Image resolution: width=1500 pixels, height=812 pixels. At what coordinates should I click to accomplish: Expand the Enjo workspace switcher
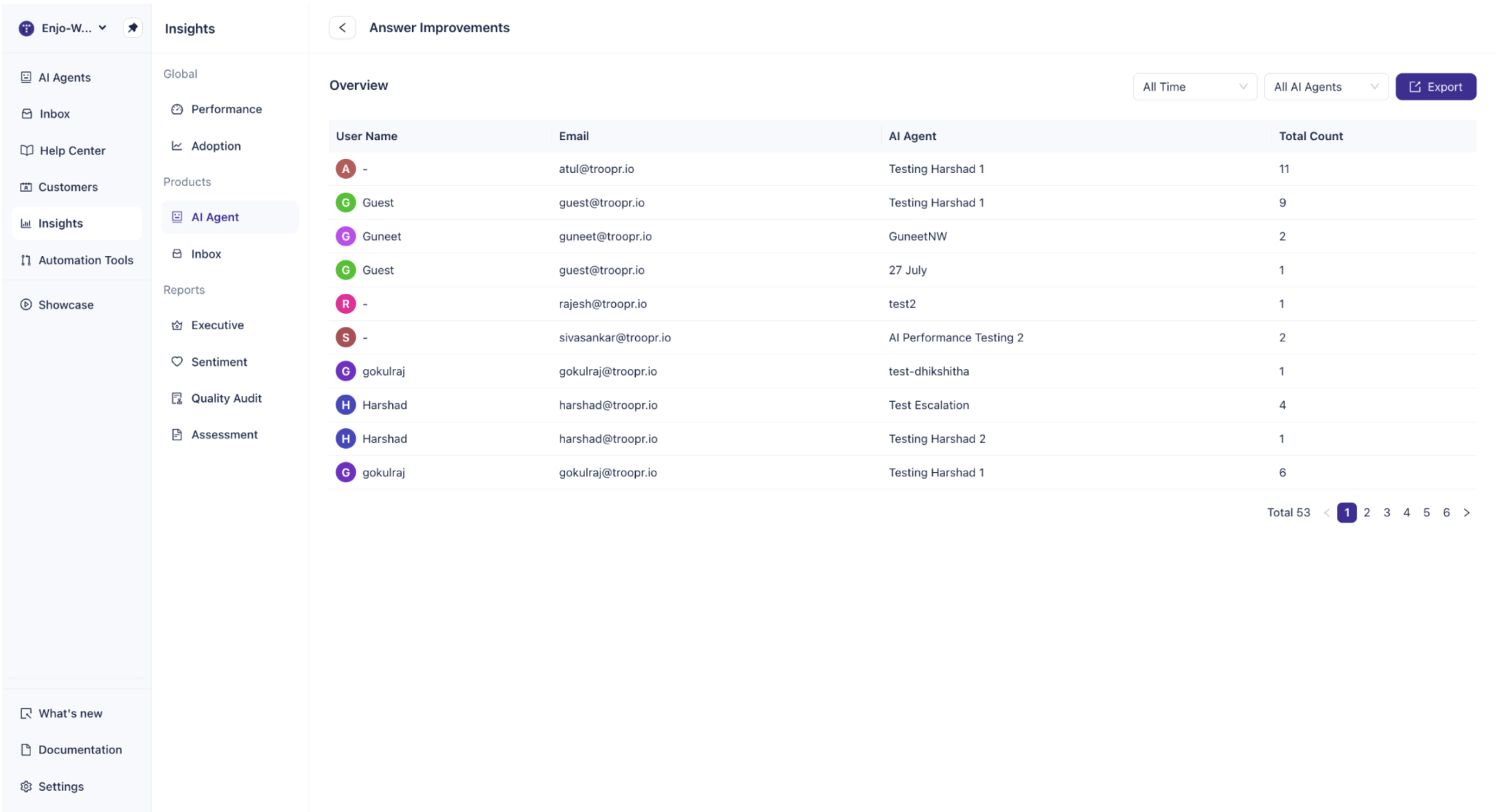click(x=63, y=28)
